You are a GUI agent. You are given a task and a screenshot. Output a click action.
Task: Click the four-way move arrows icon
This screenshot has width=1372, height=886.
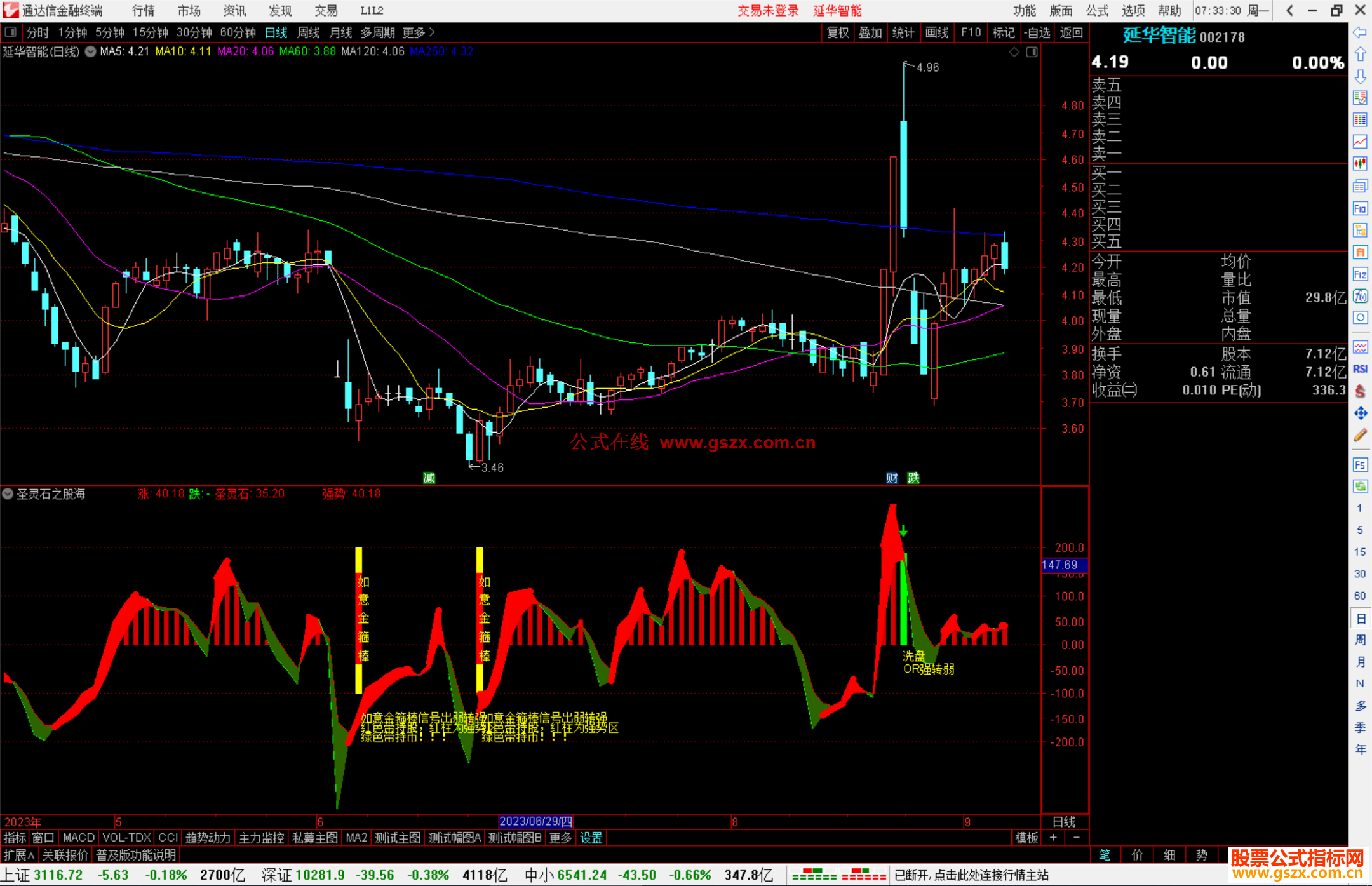(x=1360, y=413)
